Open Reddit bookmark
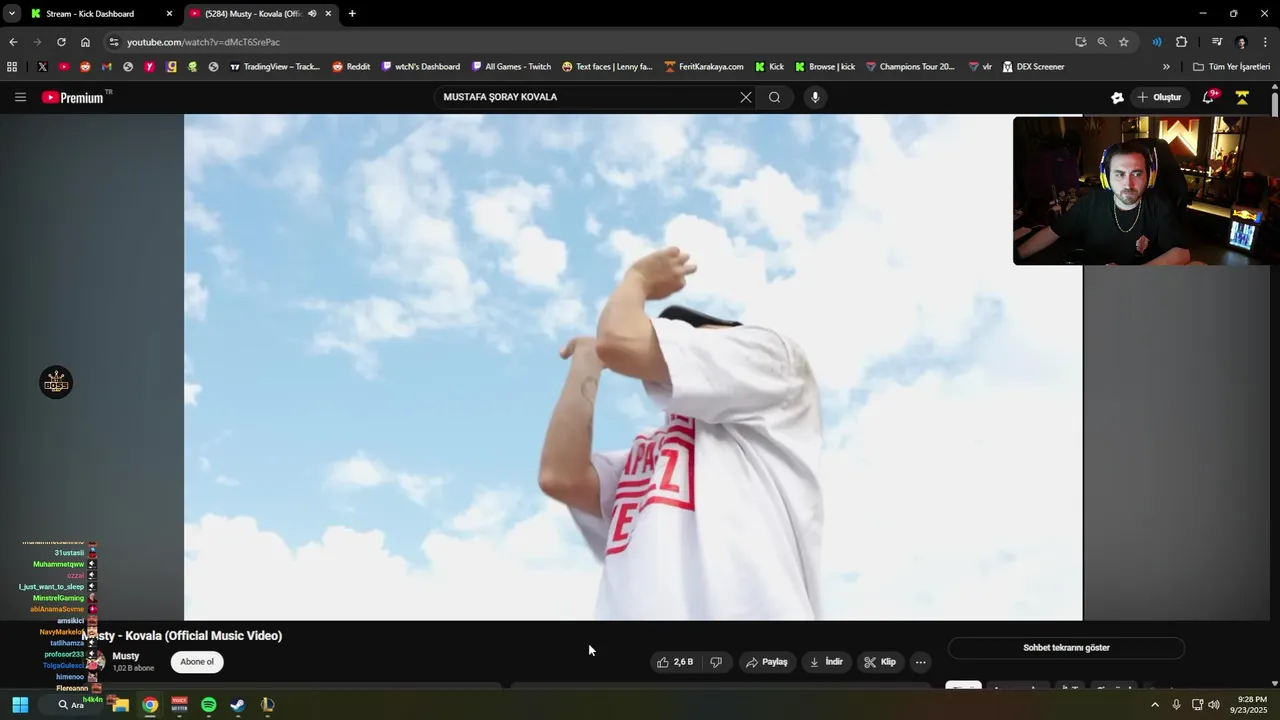1280x720 pixels. [351, 67]
